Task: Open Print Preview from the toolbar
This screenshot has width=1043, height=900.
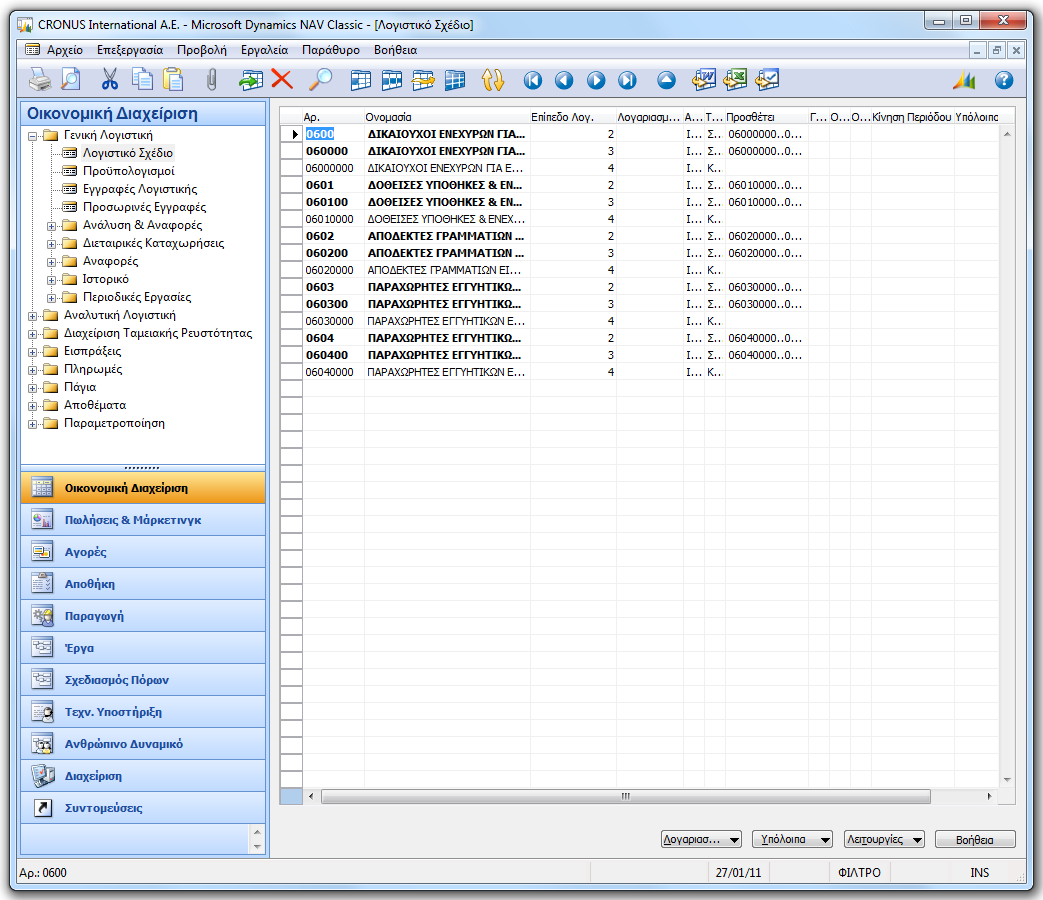Action: [x=71, y=80]
